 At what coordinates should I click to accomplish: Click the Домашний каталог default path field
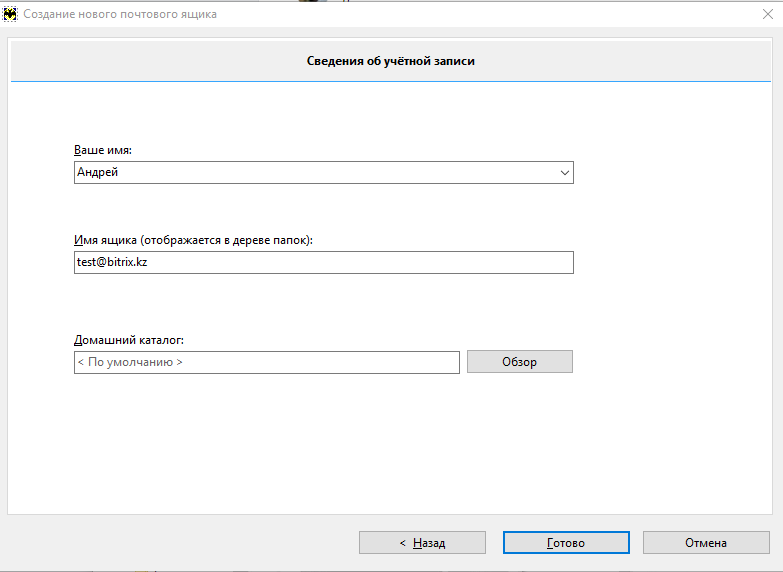click(x=267, y=362)
